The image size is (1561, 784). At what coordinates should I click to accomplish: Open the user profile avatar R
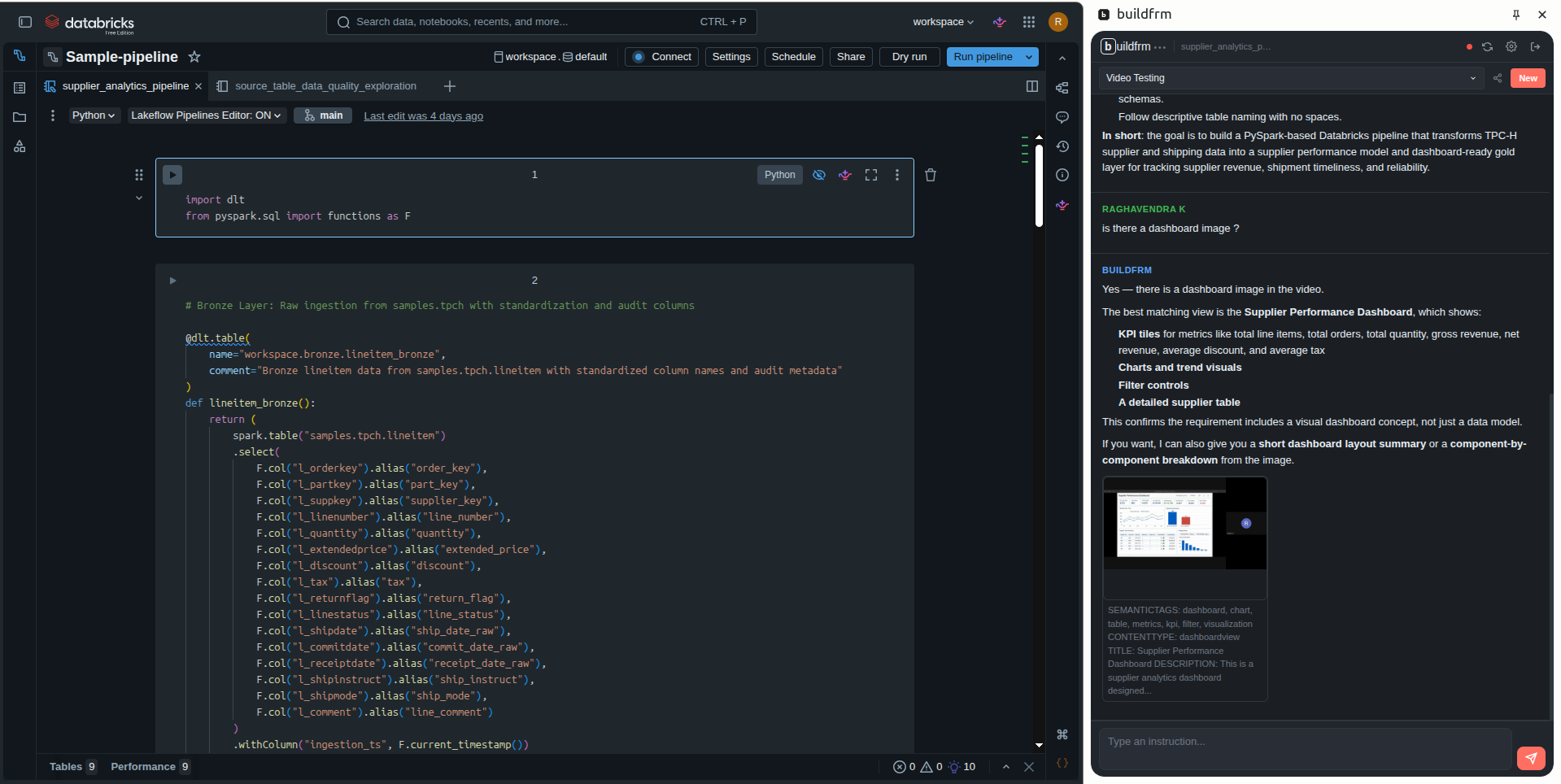1058,22
